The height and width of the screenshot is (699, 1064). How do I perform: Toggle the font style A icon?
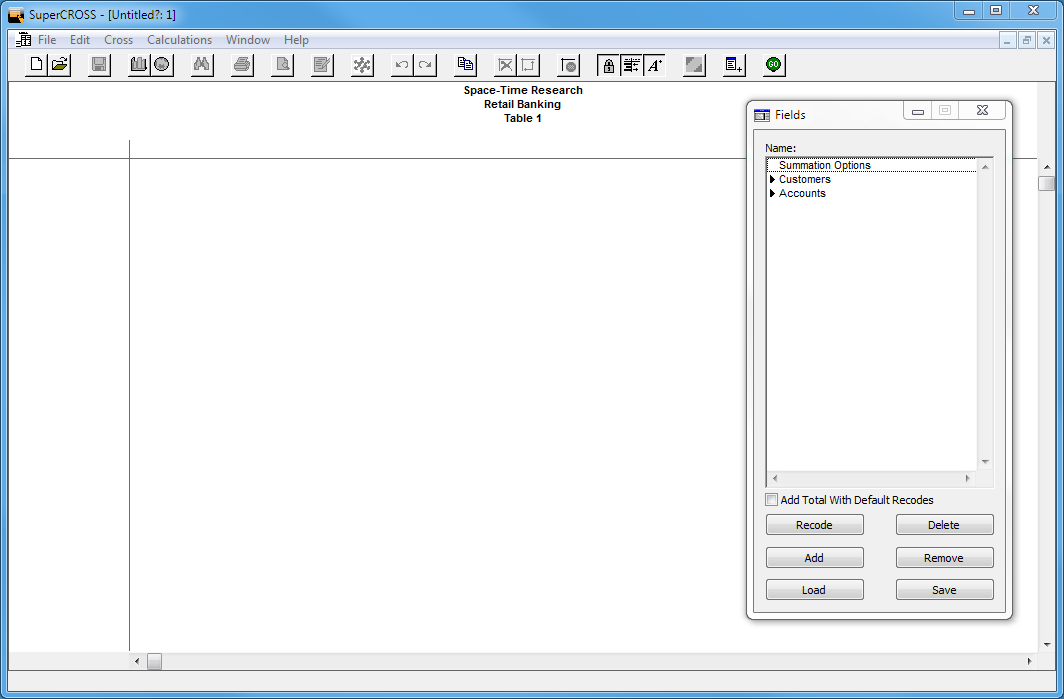(x=654, y=65)
